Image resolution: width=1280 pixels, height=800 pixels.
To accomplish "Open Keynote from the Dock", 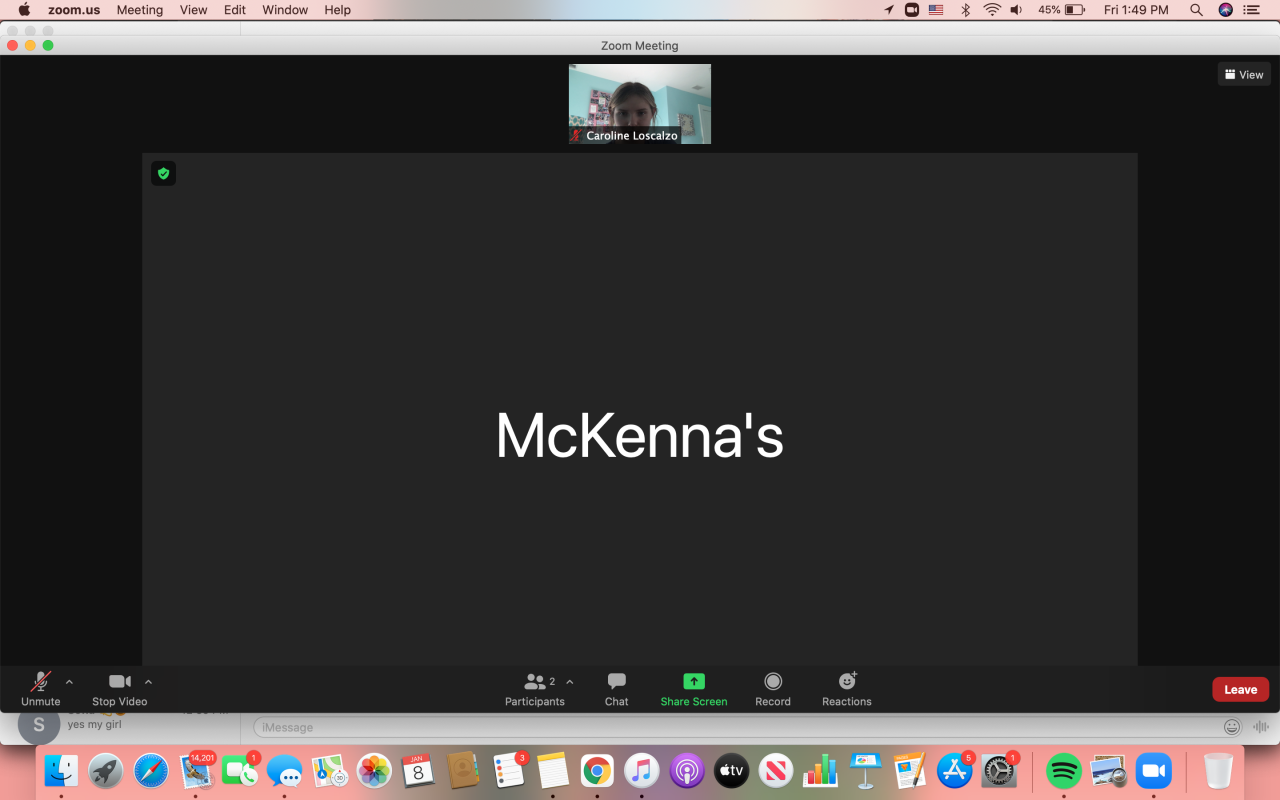I will 865,770.
